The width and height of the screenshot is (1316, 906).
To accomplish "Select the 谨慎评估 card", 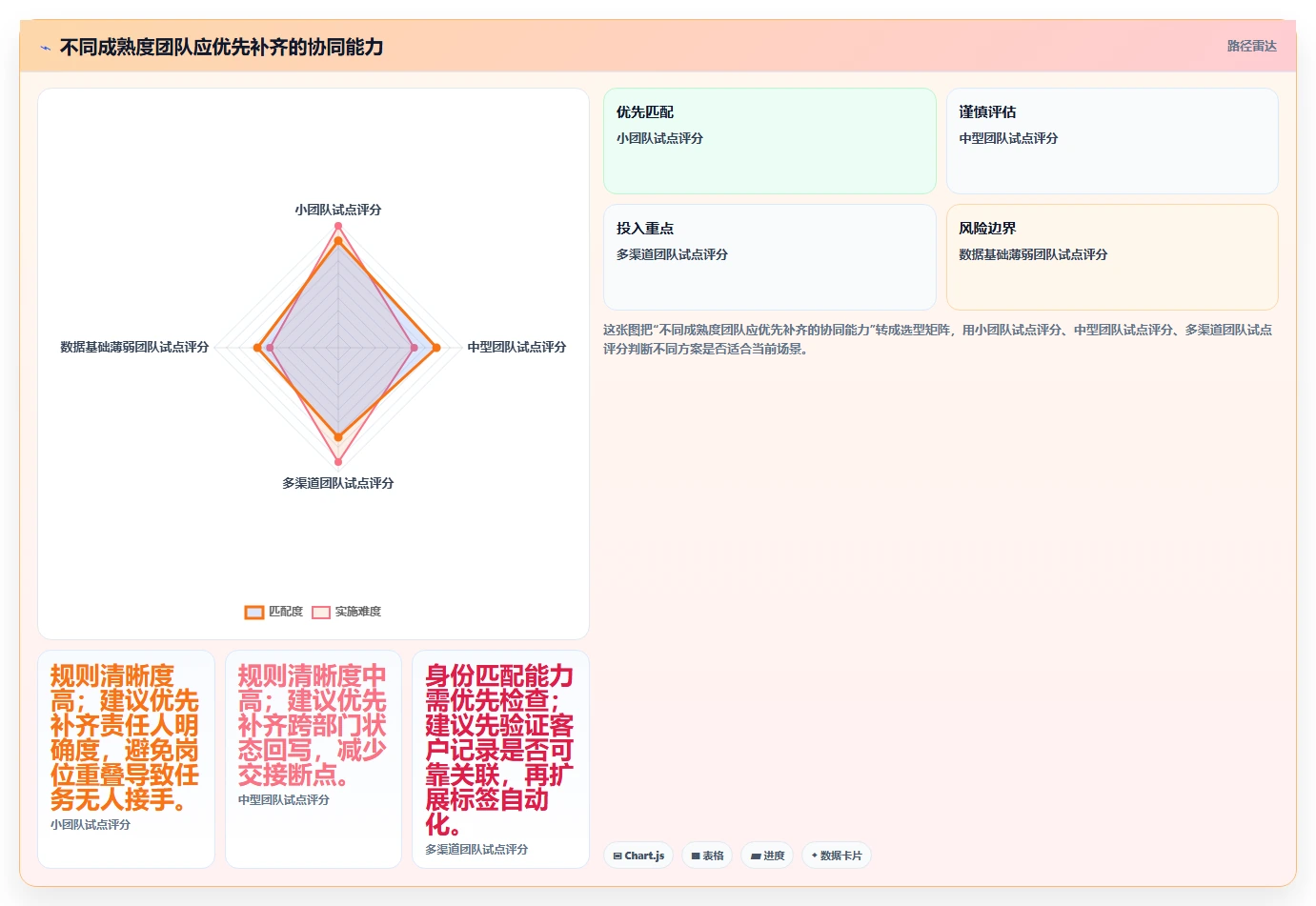I will point(1112,141).
